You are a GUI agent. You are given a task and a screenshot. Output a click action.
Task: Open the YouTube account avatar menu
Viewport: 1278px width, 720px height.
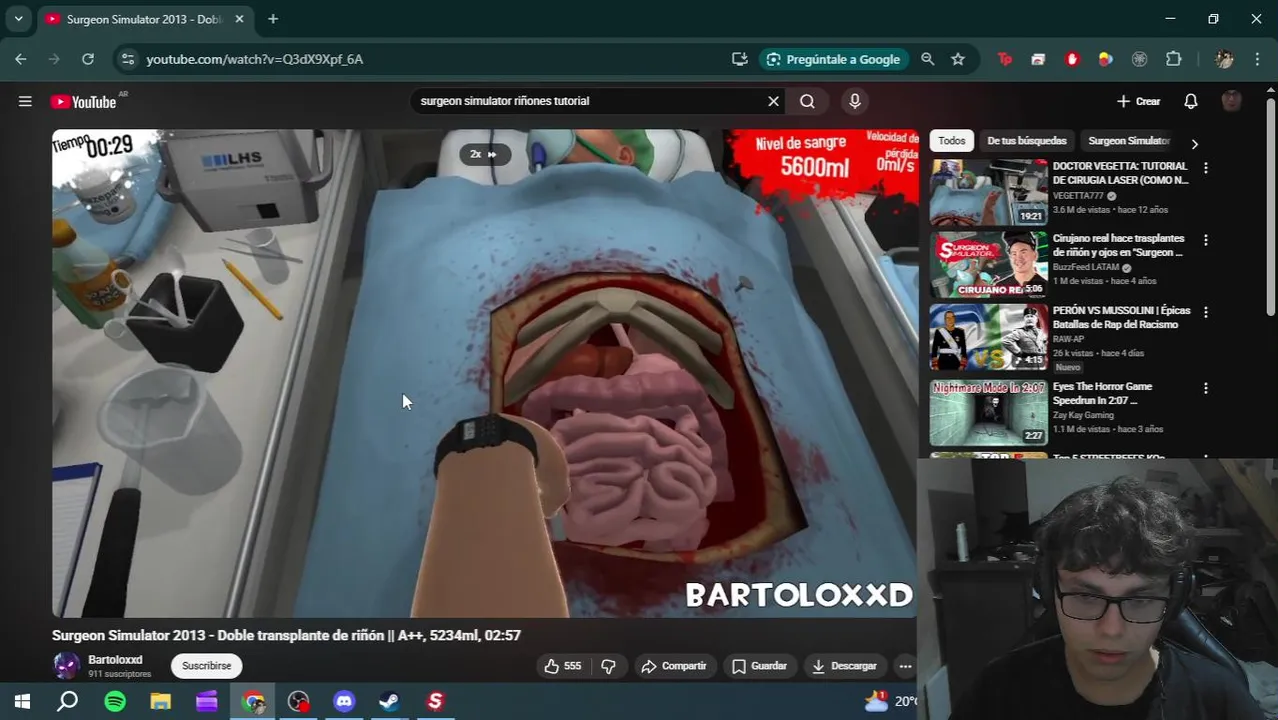1232,101
